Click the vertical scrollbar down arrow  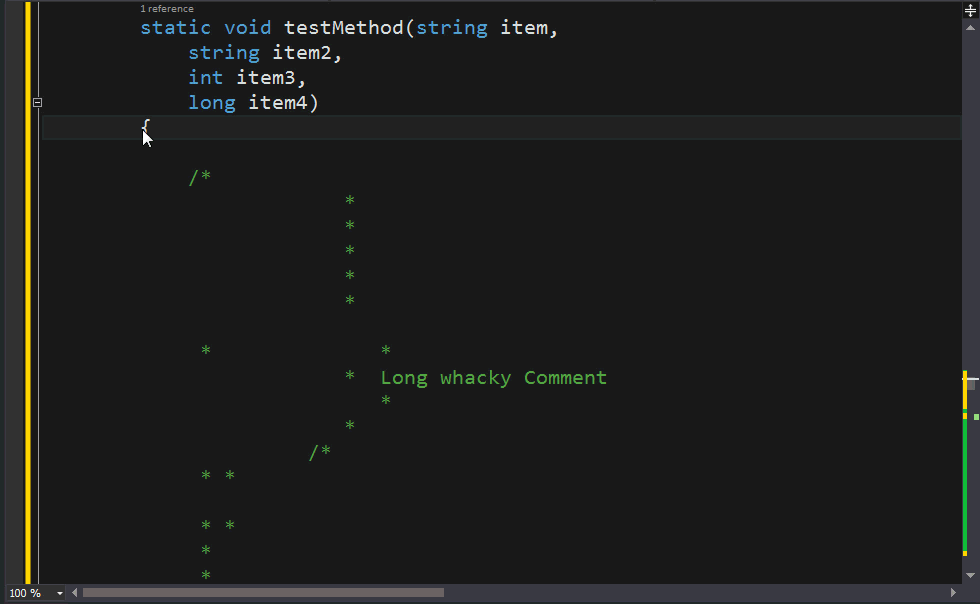pyautogui.click(x=970, y=575)
